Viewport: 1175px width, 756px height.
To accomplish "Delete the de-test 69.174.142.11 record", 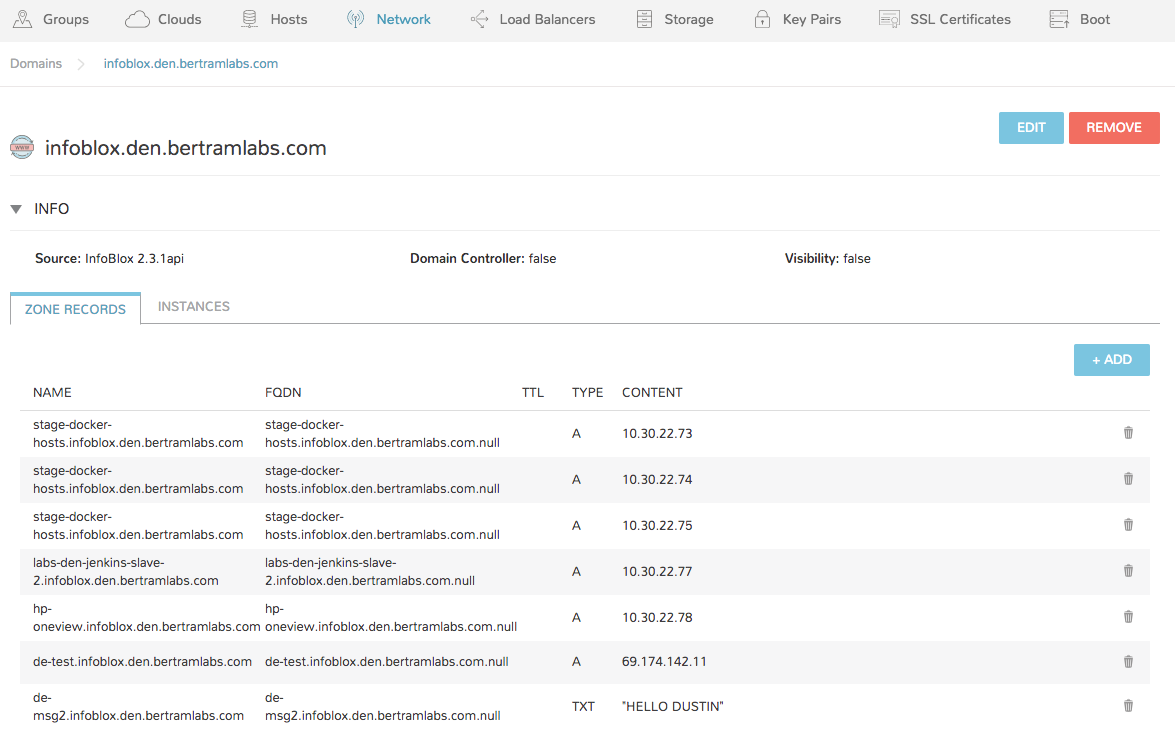I will (x=1128, y=662).
